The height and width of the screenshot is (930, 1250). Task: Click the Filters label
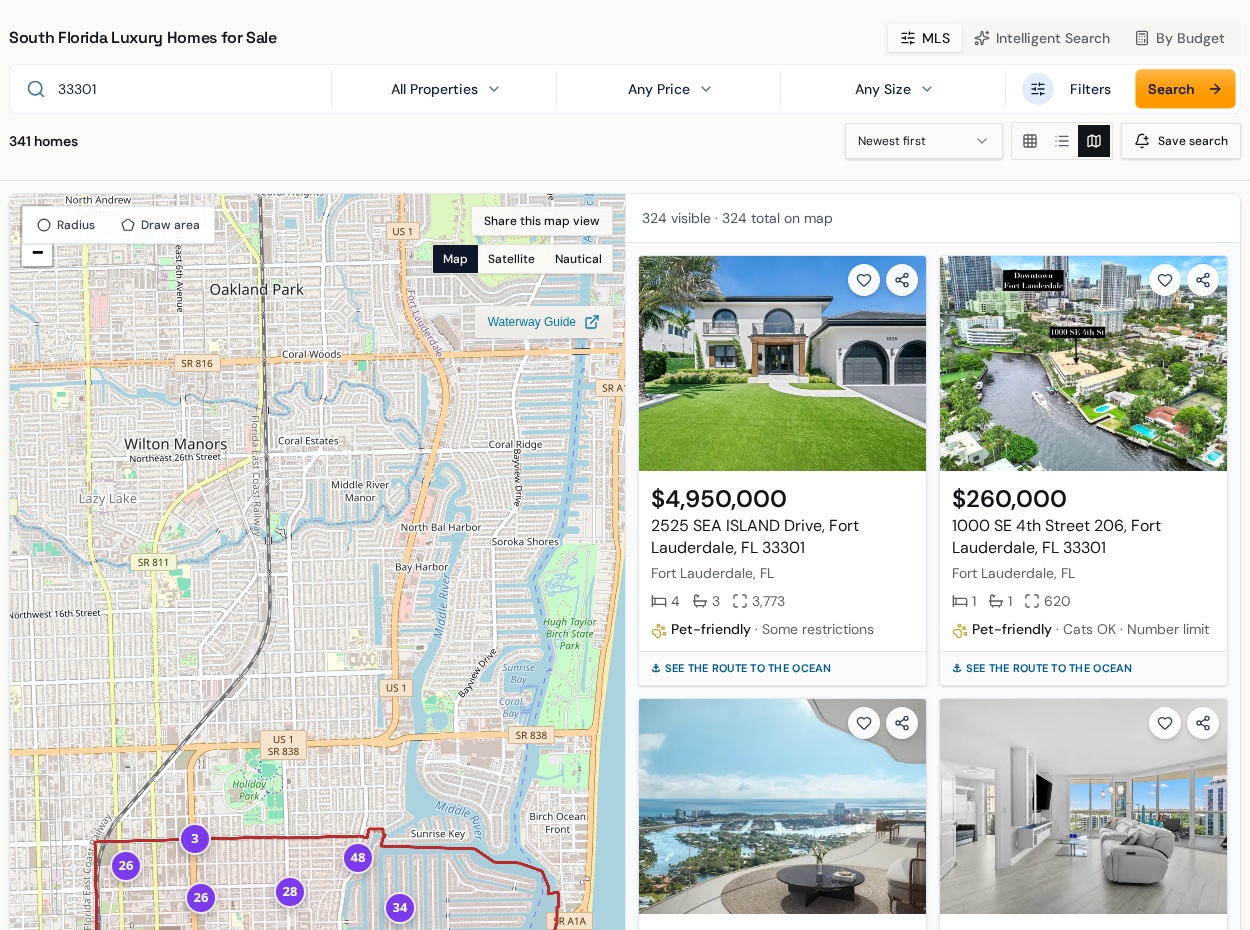tap(1090, 89)
